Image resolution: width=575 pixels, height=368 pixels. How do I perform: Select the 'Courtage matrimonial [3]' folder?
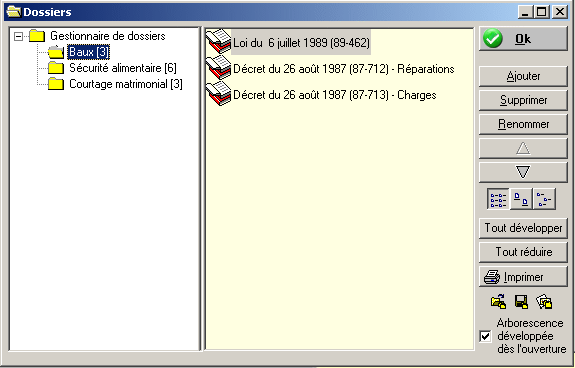pyautogui.click(x=126, y=84)
